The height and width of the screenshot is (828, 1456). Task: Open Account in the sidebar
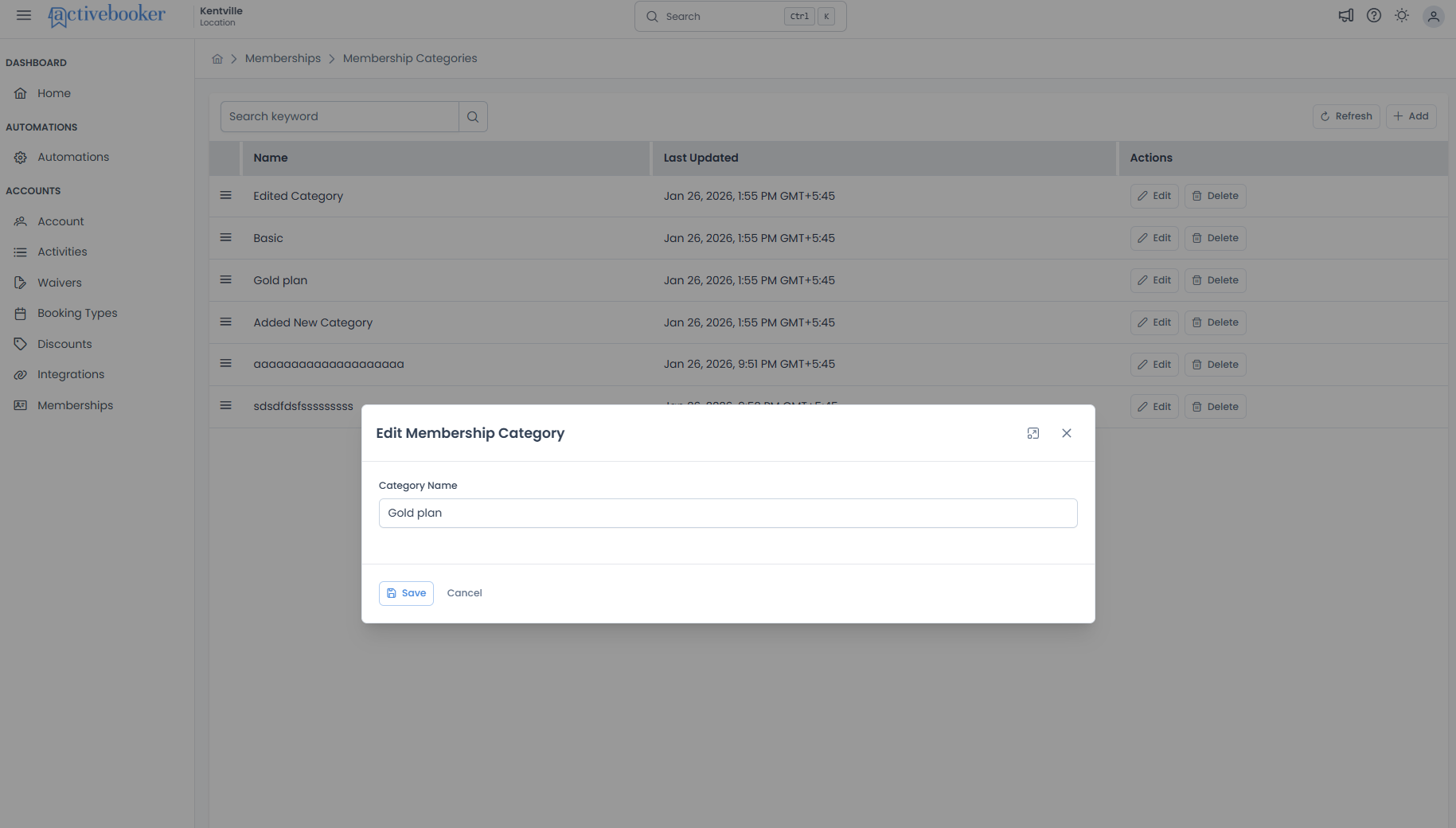point(61,221)
